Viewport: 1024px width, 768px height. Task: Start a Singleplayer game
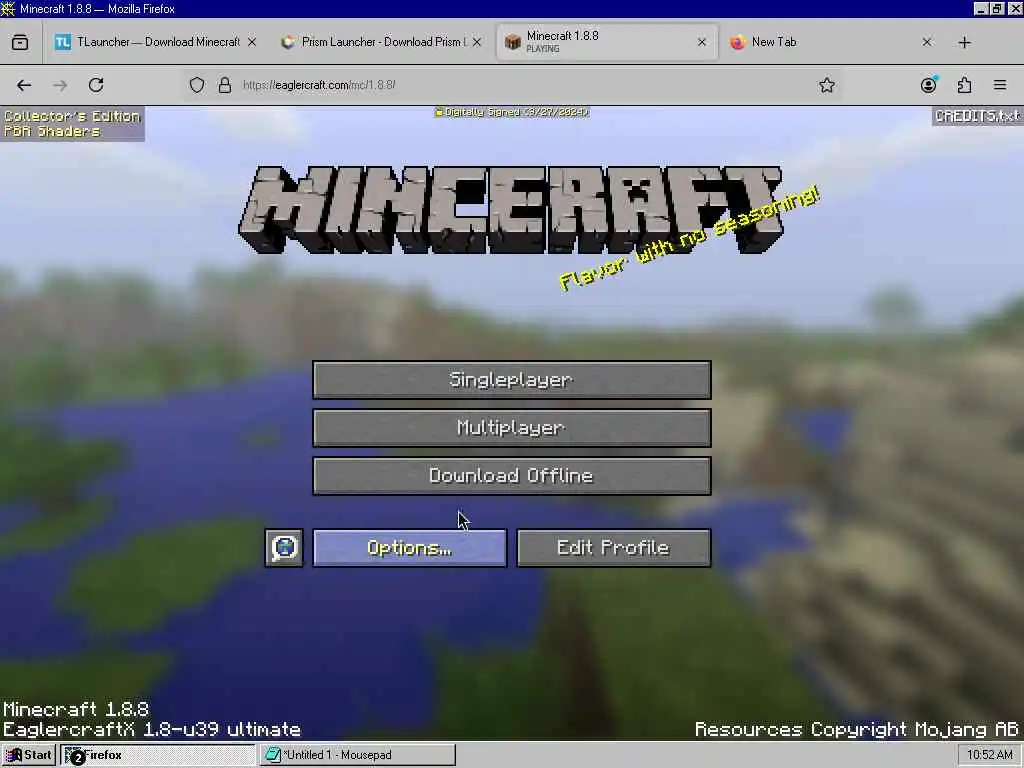(512, 380)
